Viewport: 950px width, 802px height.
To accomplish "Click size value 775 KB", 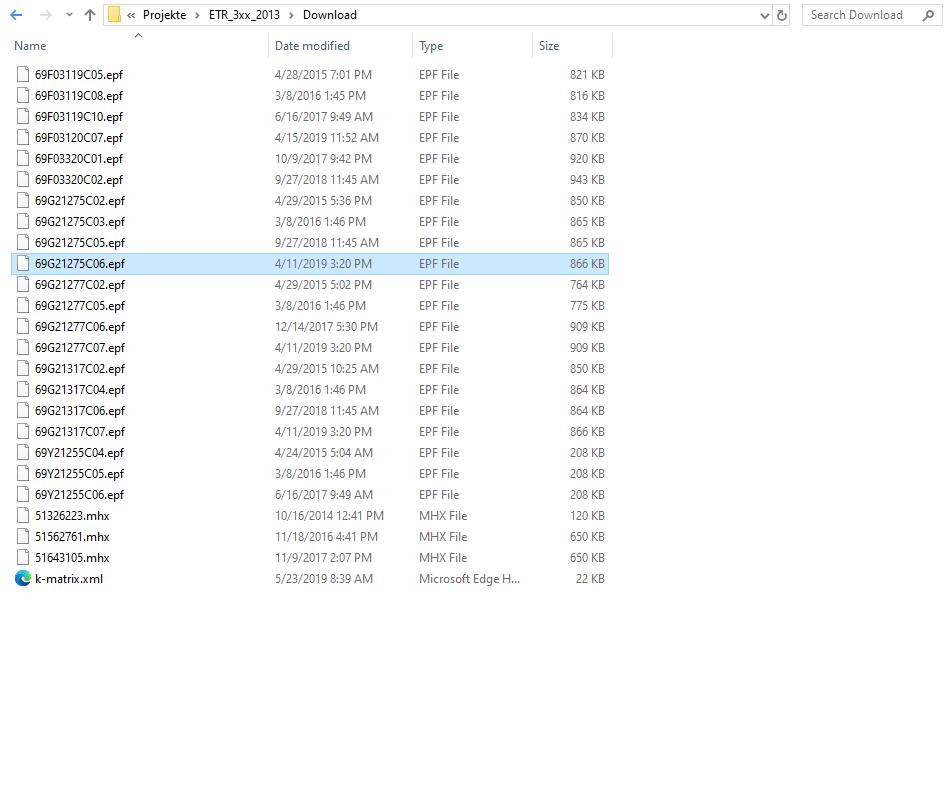I will pos(587,305).
